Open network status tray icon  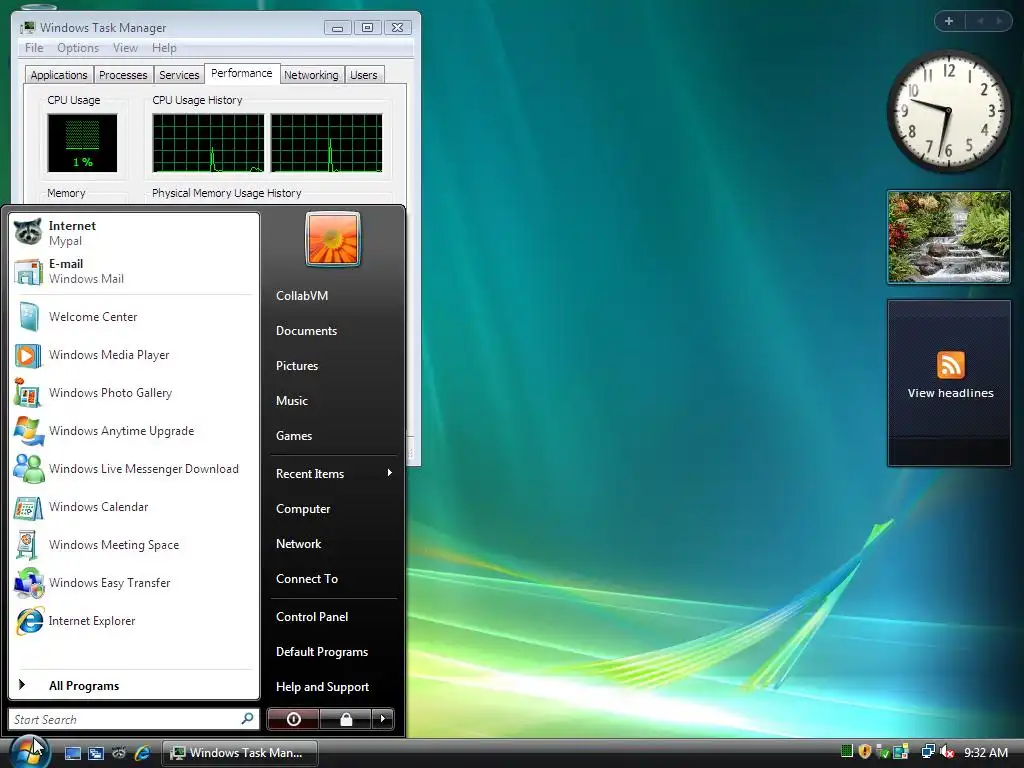click(x=928, y=752)
